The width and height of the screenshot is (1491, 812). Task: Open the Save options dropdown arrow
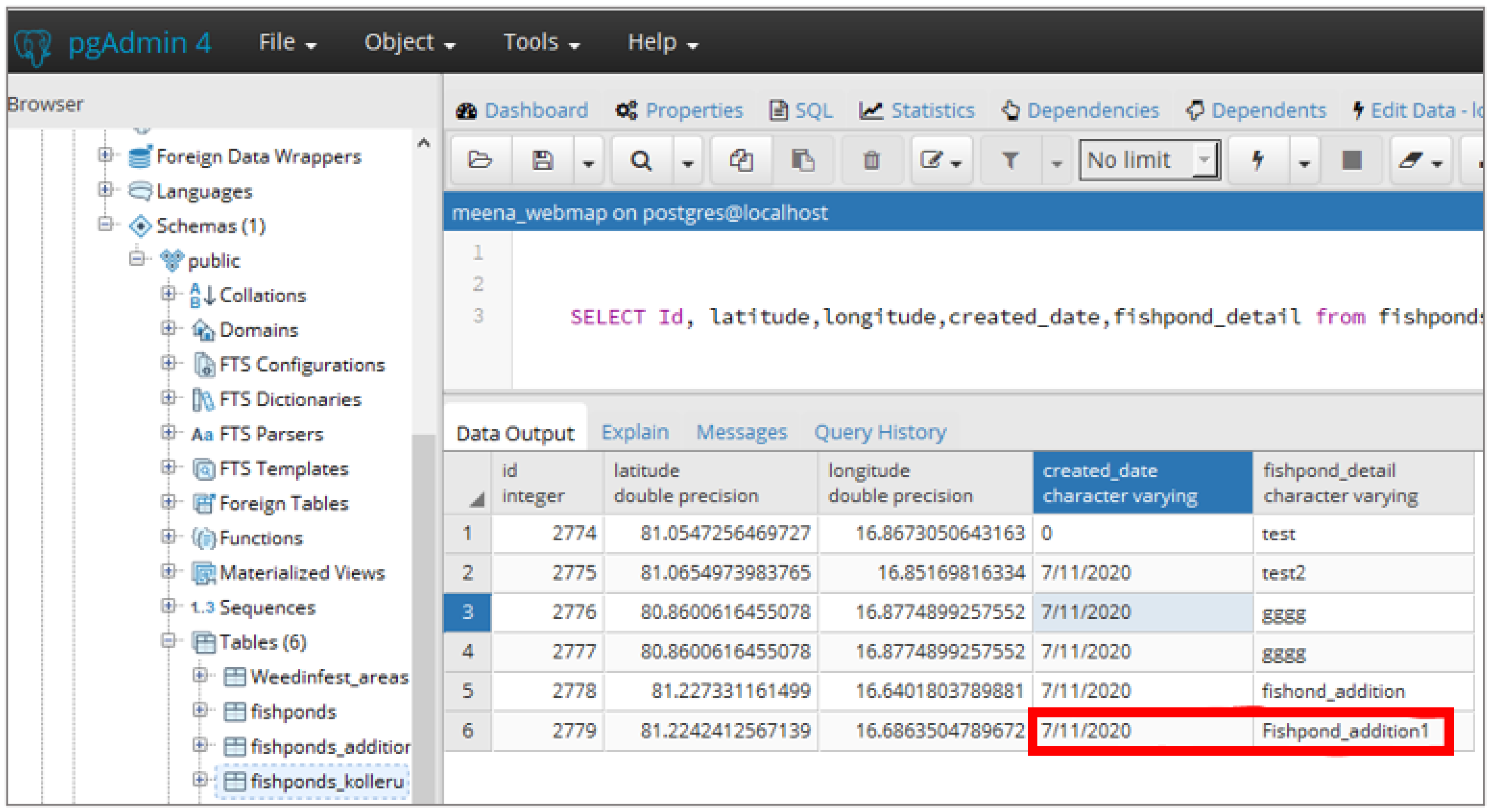coord(589,164)
